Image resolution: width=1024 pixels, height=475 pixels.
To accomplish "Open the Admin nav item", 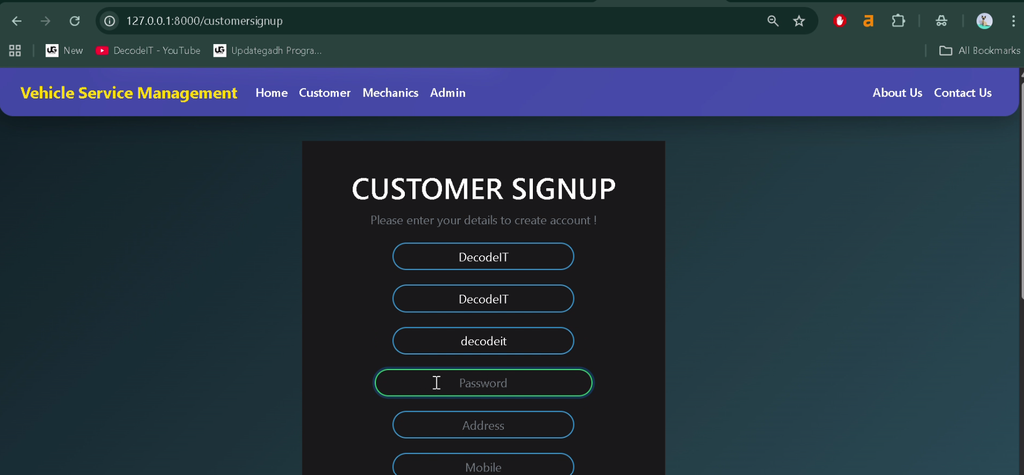I will 448,93.
